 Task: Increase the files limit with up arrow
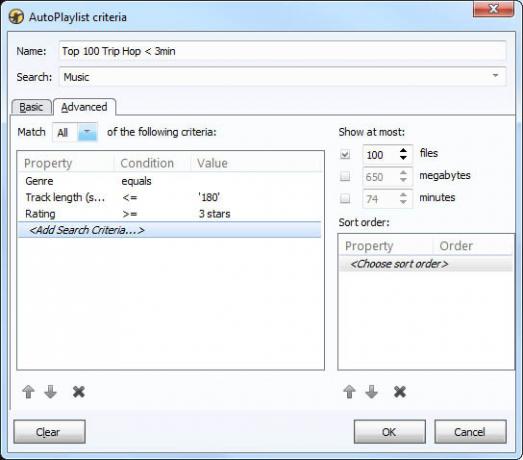(x=403, y=150)
